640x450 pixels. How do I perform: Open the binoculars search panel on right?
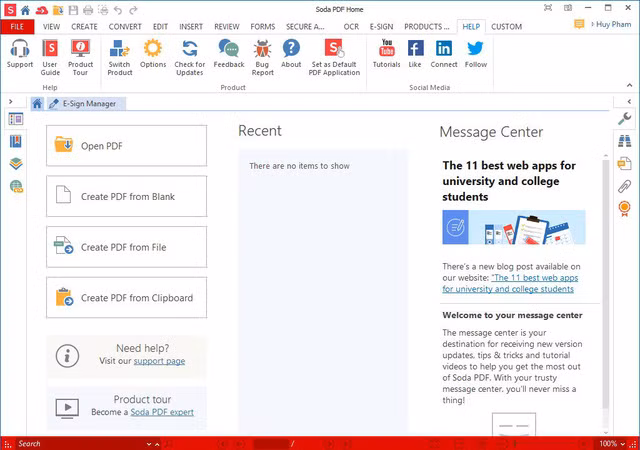click(x=624, y=141)
